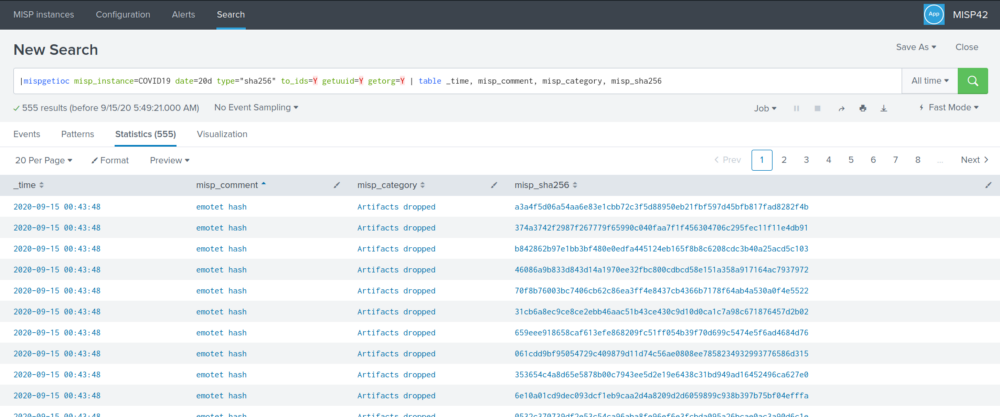Switch to the Events tab
Image resolution: width=1000 pixels, height=417 pixels.
pos(27,135)
